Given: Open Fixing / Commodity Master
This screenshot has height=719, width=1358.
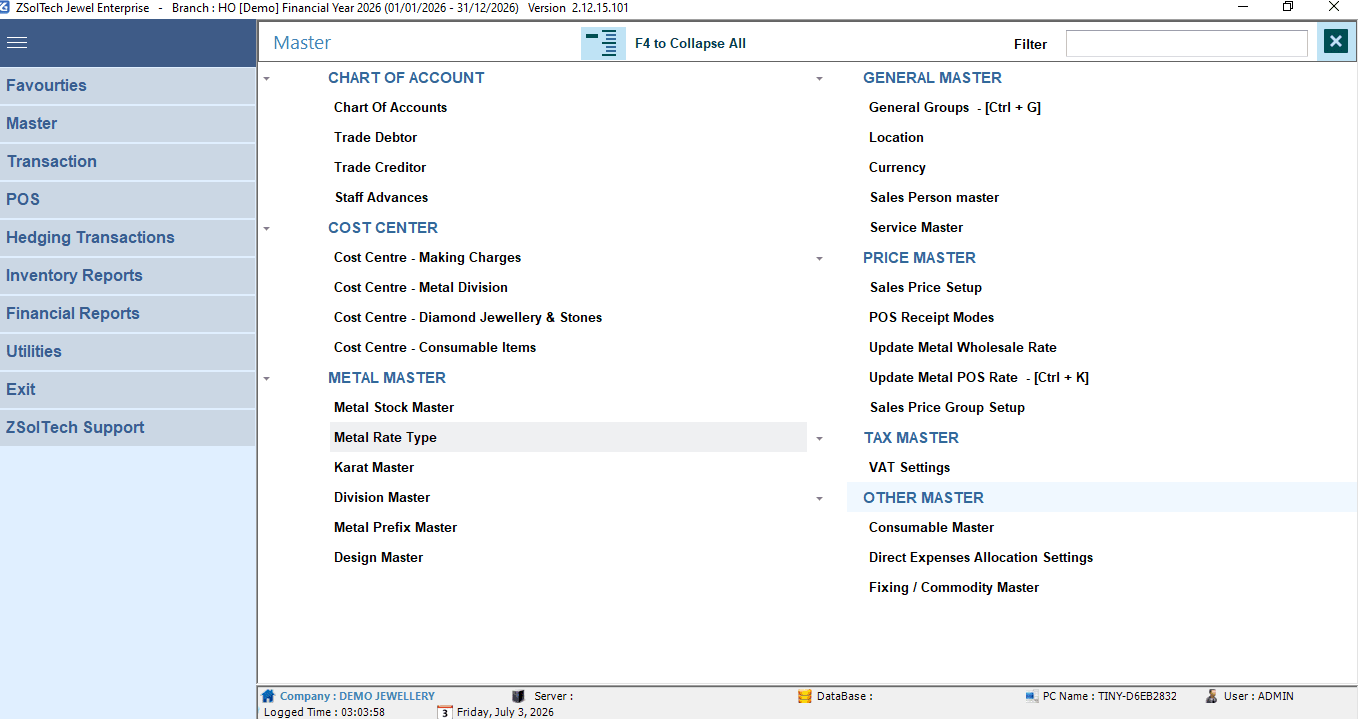Looking at the screenshot, I should 954,587.
